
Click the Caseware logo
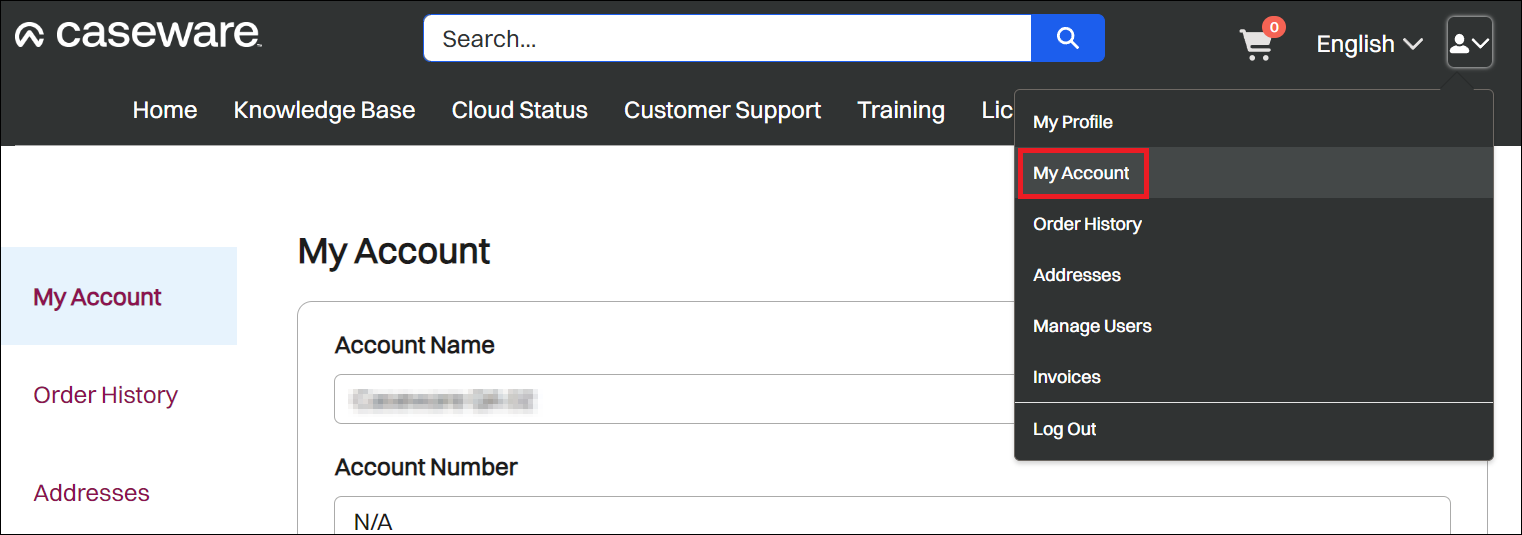[x=138, y=35]
